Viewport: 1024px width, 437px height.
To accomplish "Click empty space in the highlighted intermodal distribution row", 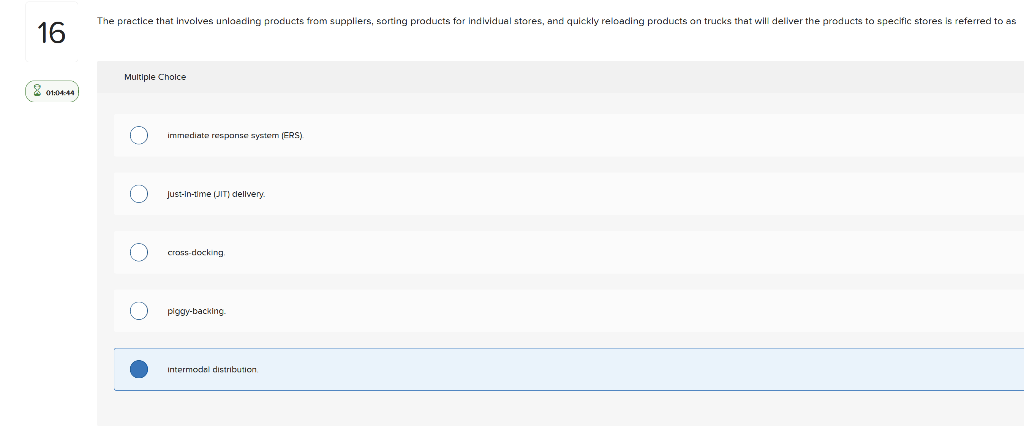I will 640,370.
